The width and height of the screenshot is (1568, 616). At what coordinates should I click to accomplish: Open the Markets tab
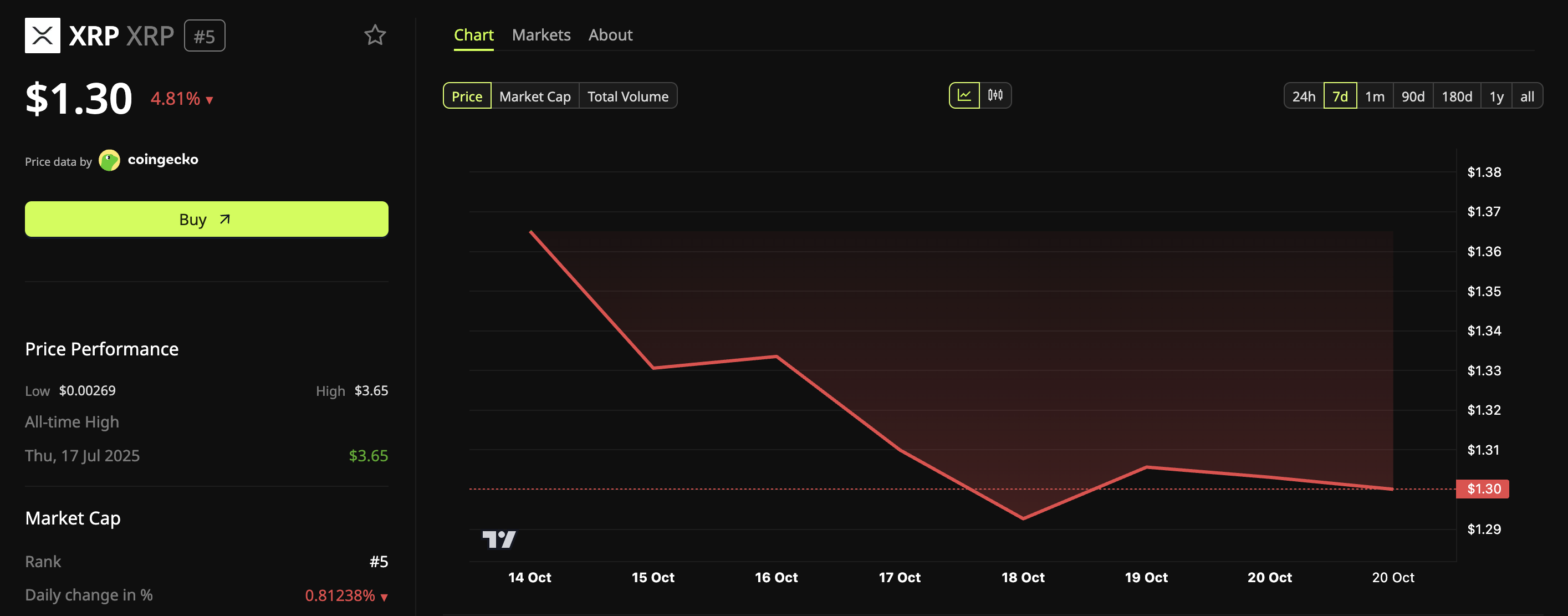[541, 35]
